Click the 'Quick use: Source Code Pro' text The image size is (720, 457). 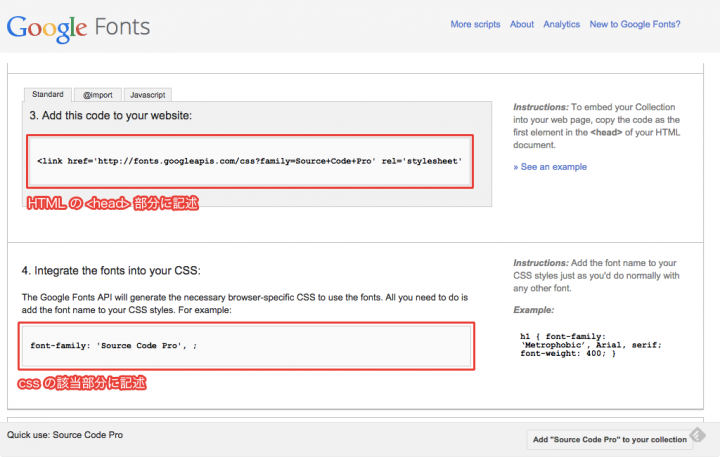point(65,435)
